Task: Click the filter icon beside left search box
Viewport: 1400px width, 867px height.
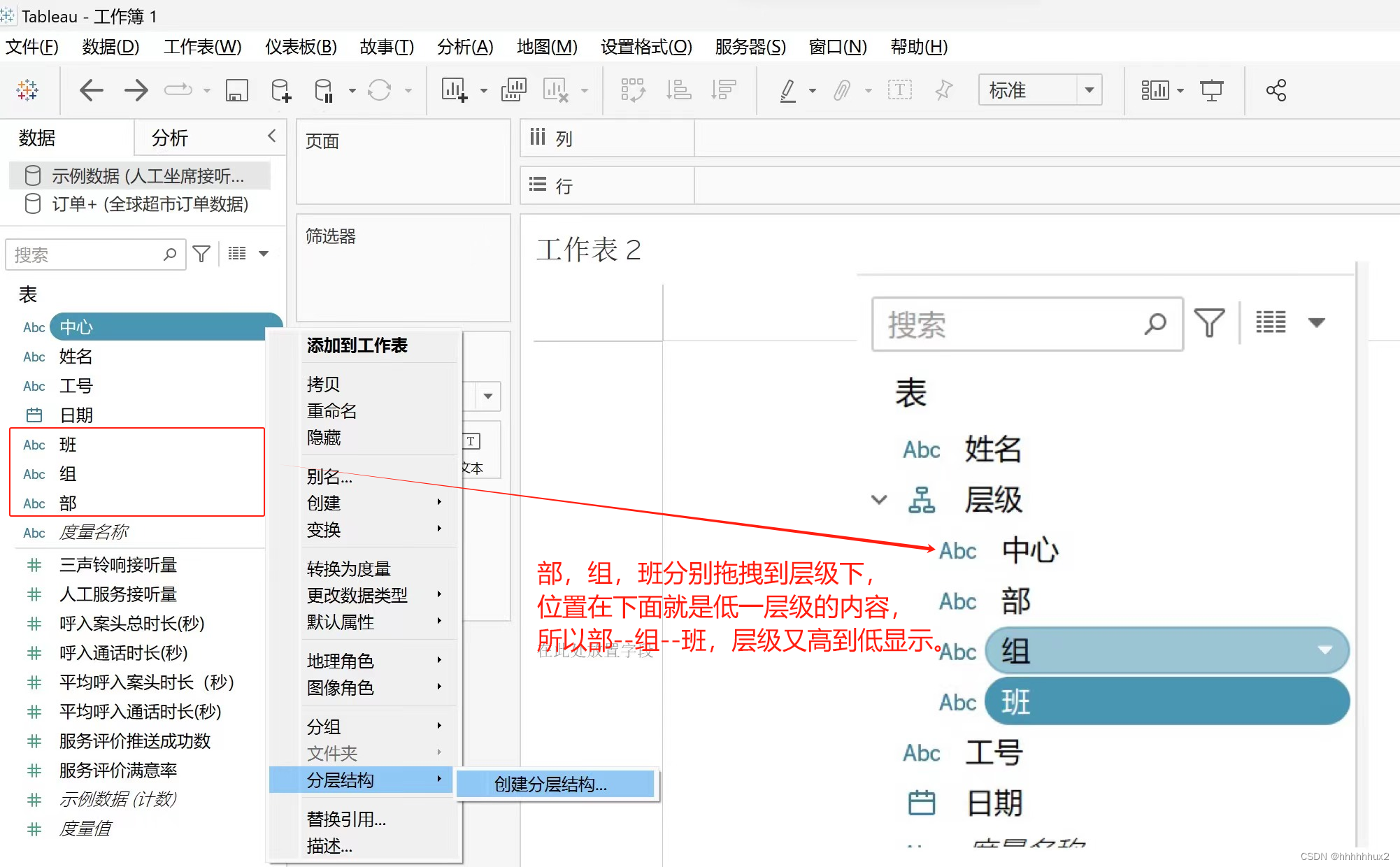Action: click(x=201, y=254)
